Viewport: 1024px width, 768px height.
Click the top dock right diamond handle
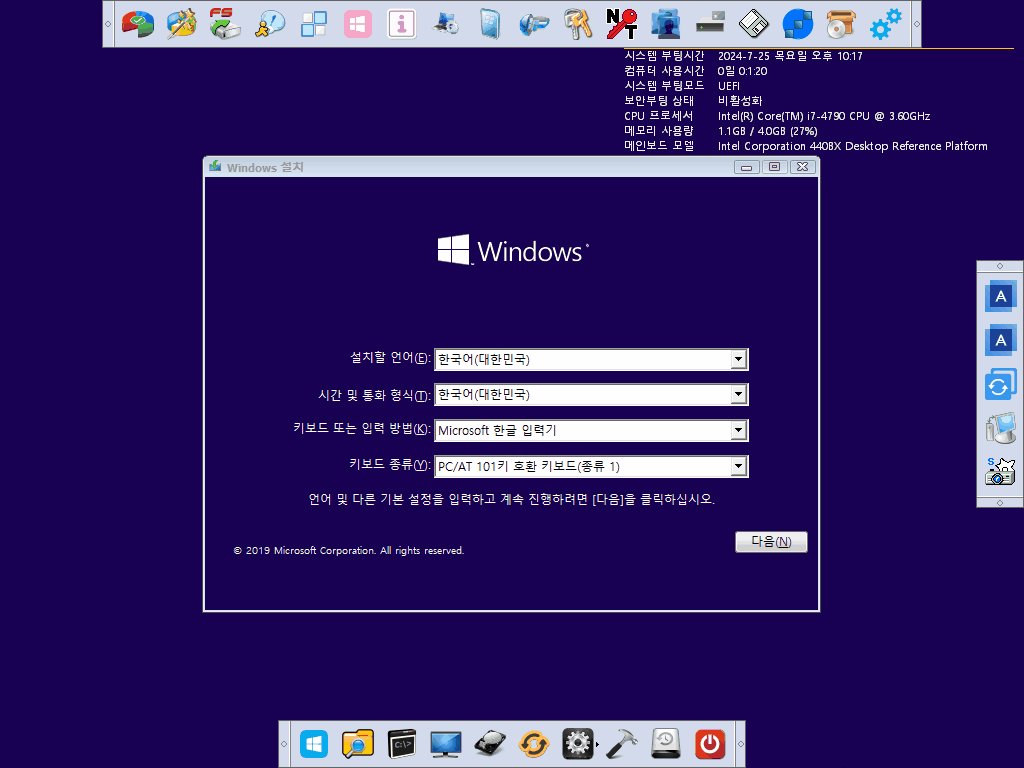916,24
